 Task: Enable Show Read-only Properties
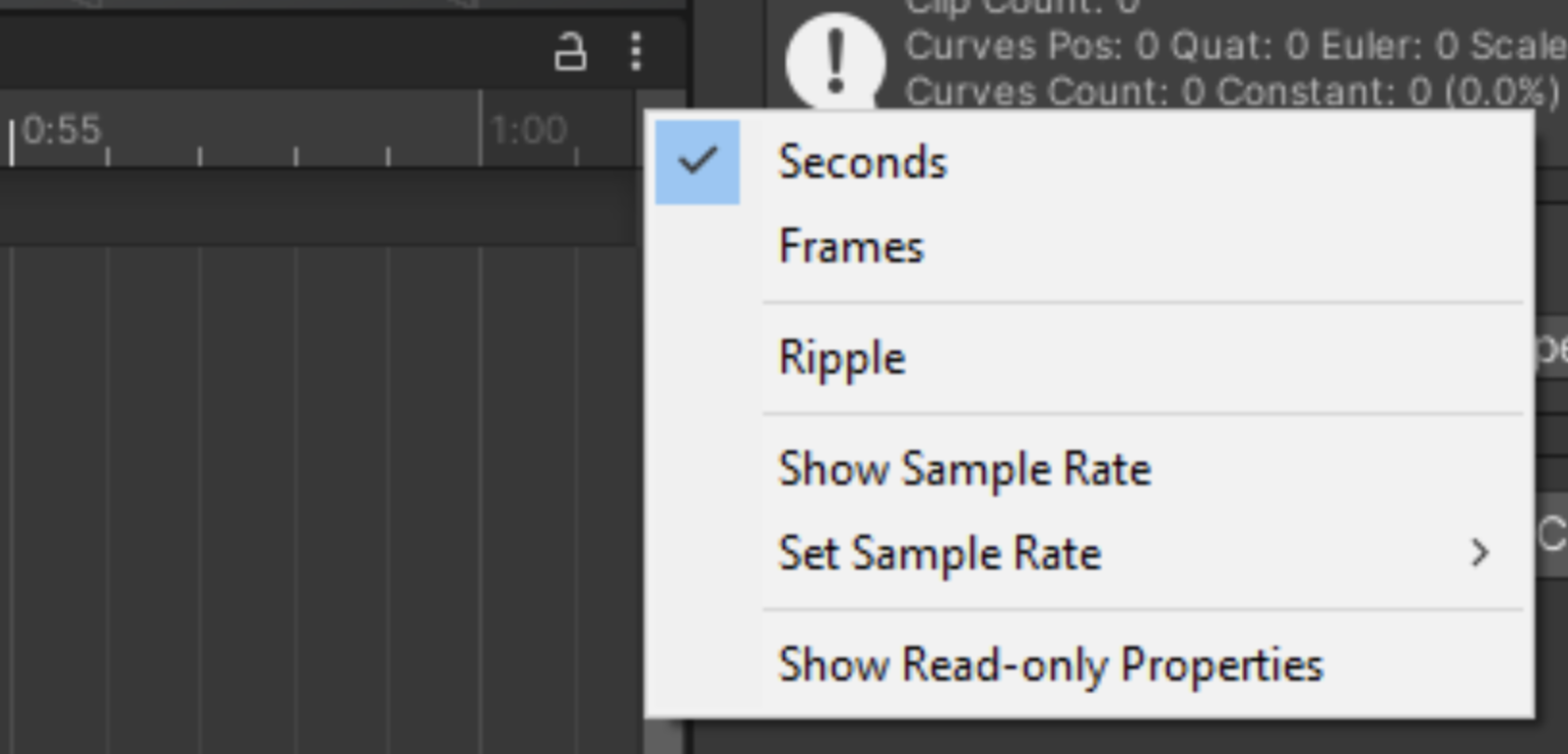coord(1050,664)
